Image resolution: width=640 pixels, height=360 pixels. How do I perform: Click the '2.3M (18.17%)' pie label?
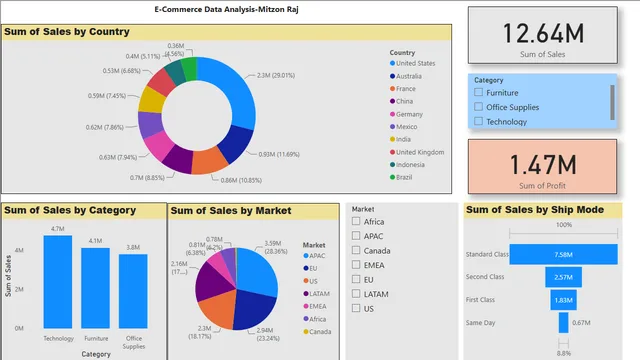pos(200,332)
